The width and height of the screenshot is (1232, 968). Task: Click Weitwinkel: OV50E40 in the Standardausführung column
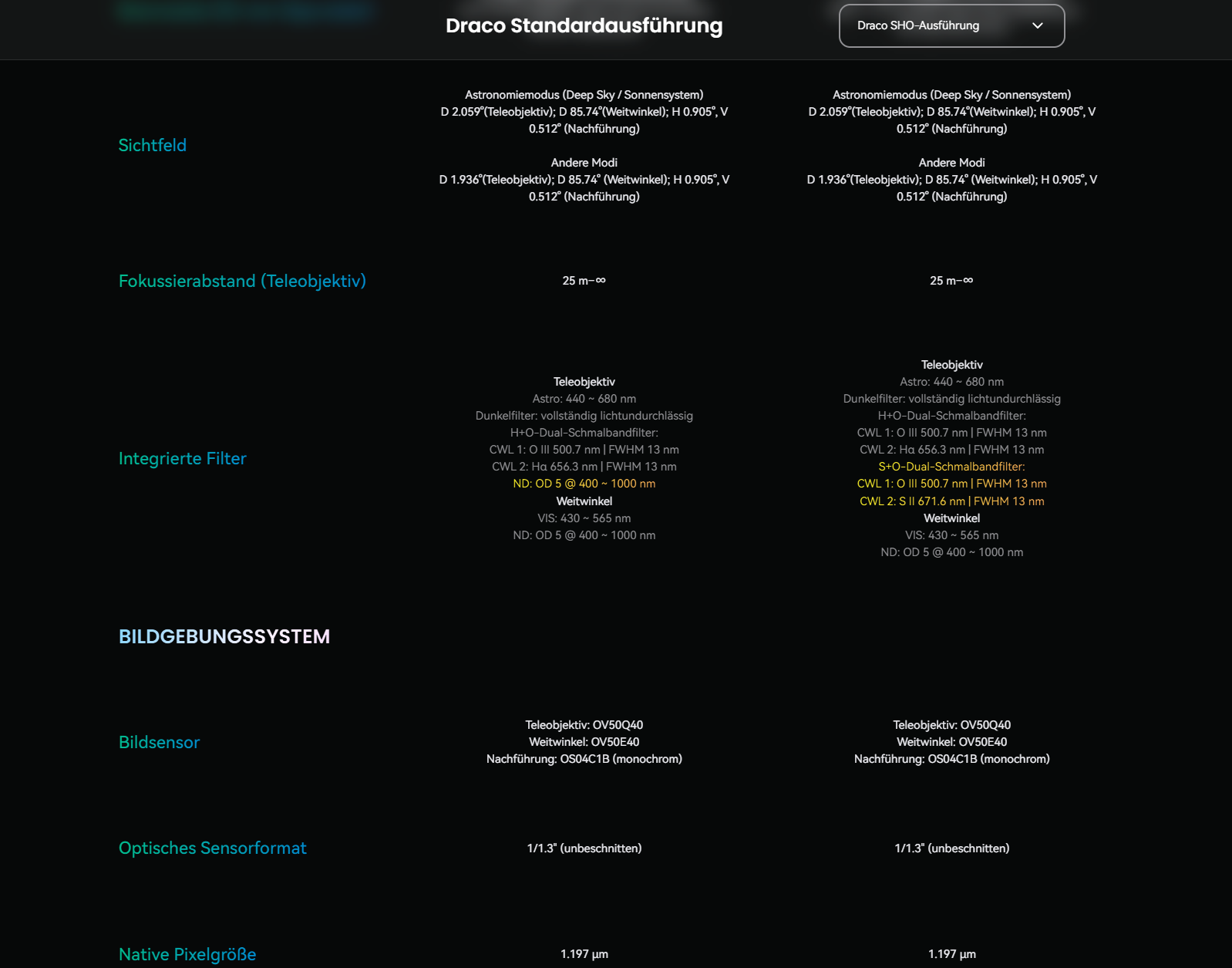coord(584,742)
